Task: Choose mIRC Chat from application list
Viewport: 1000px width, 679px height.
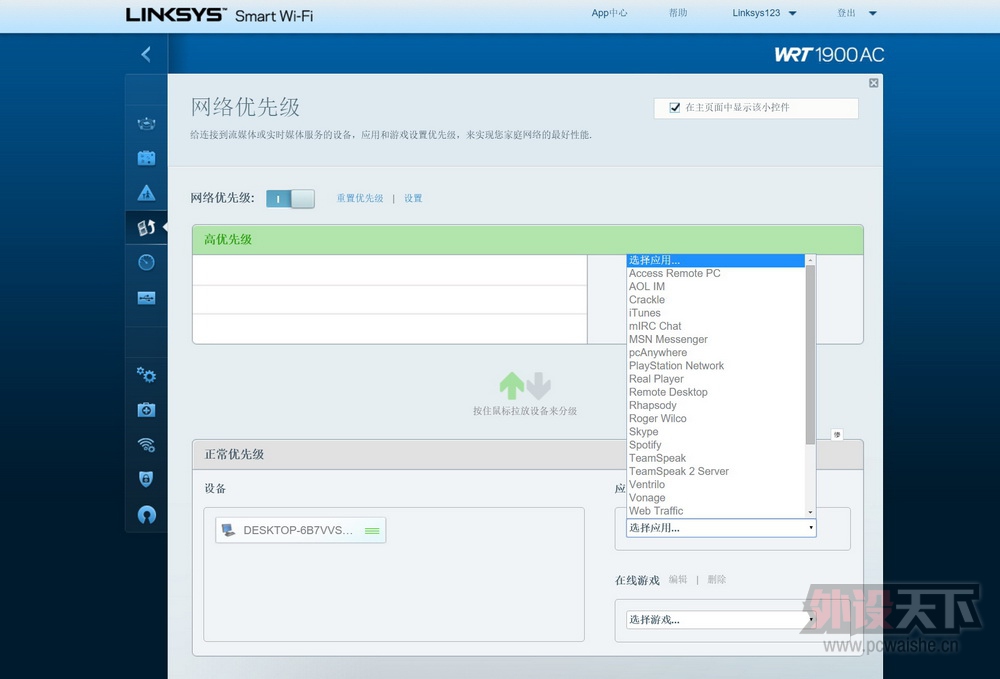Action: (716, 326)
